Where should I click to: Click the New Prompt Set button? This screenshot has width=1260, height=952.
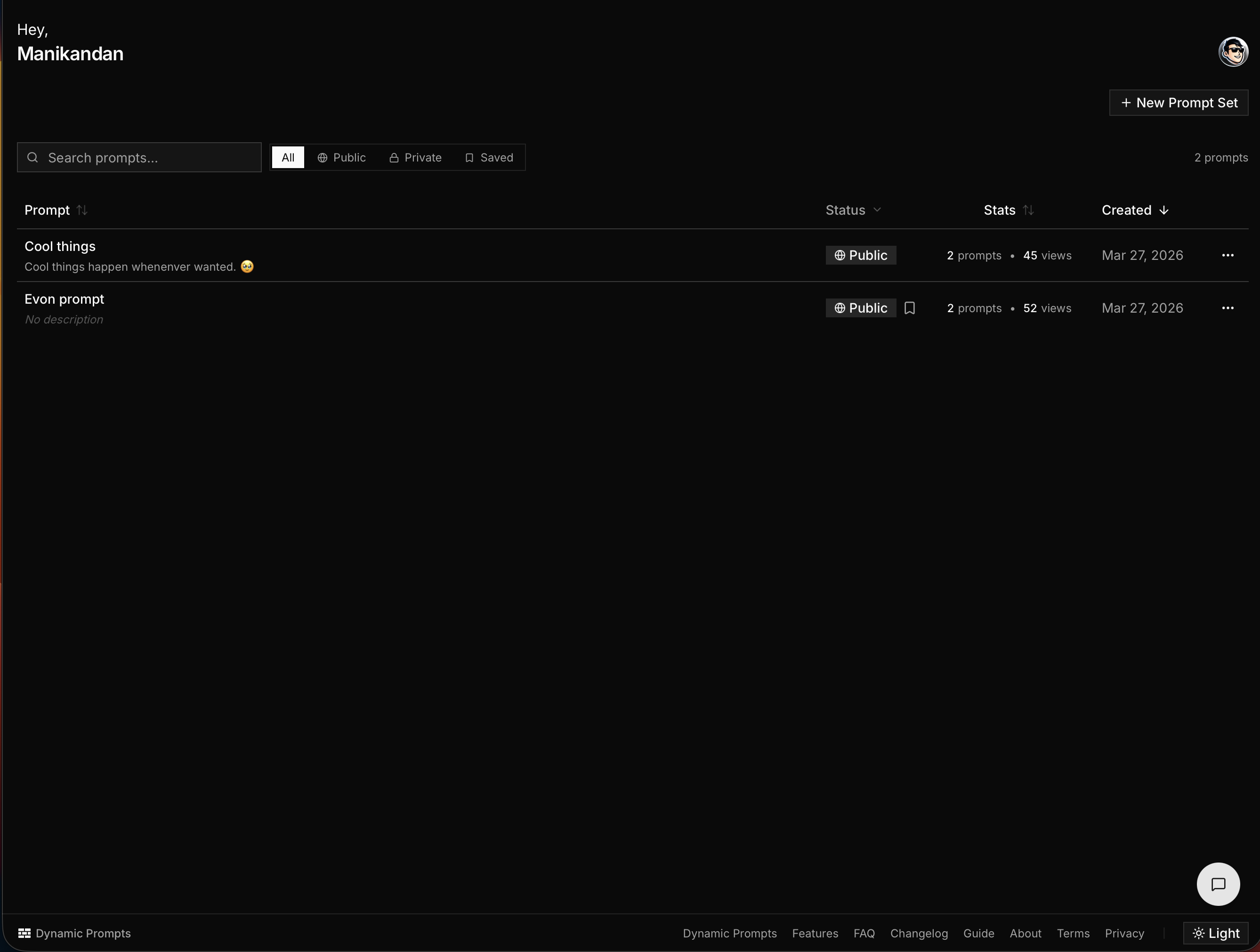click(1179, 103)
